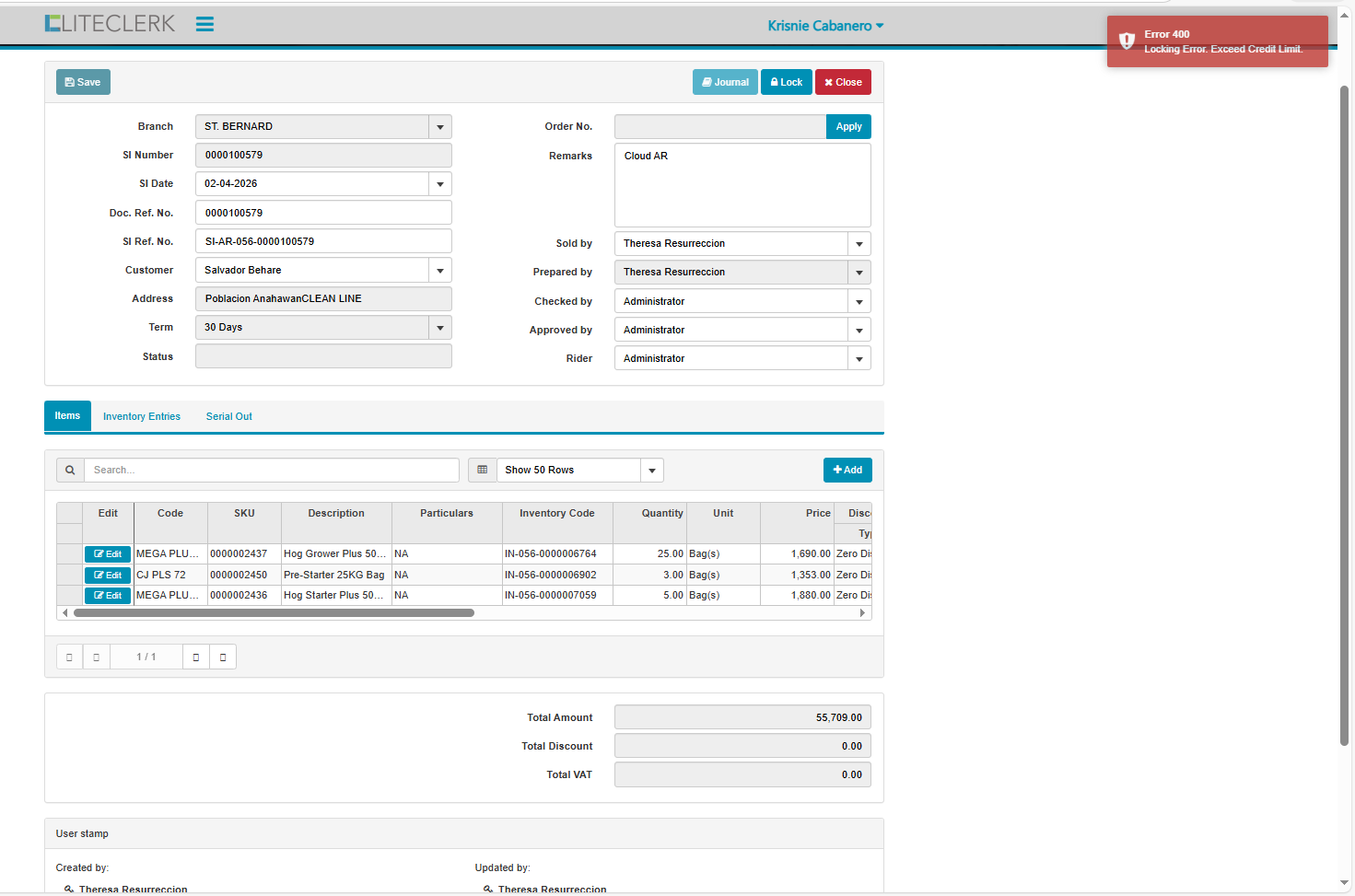Switch to the Serial Out tab

(x=228, y=417)
